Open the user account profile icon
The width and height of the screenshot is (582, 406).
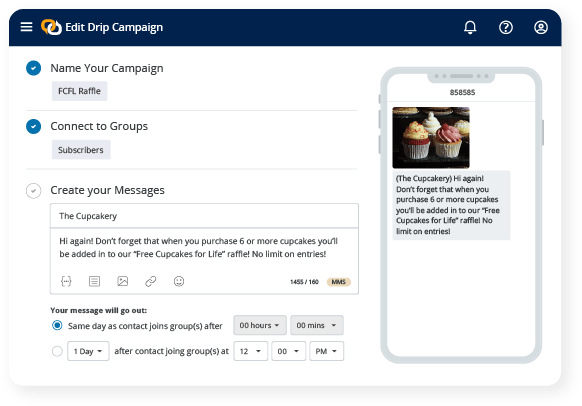point(541,27)
